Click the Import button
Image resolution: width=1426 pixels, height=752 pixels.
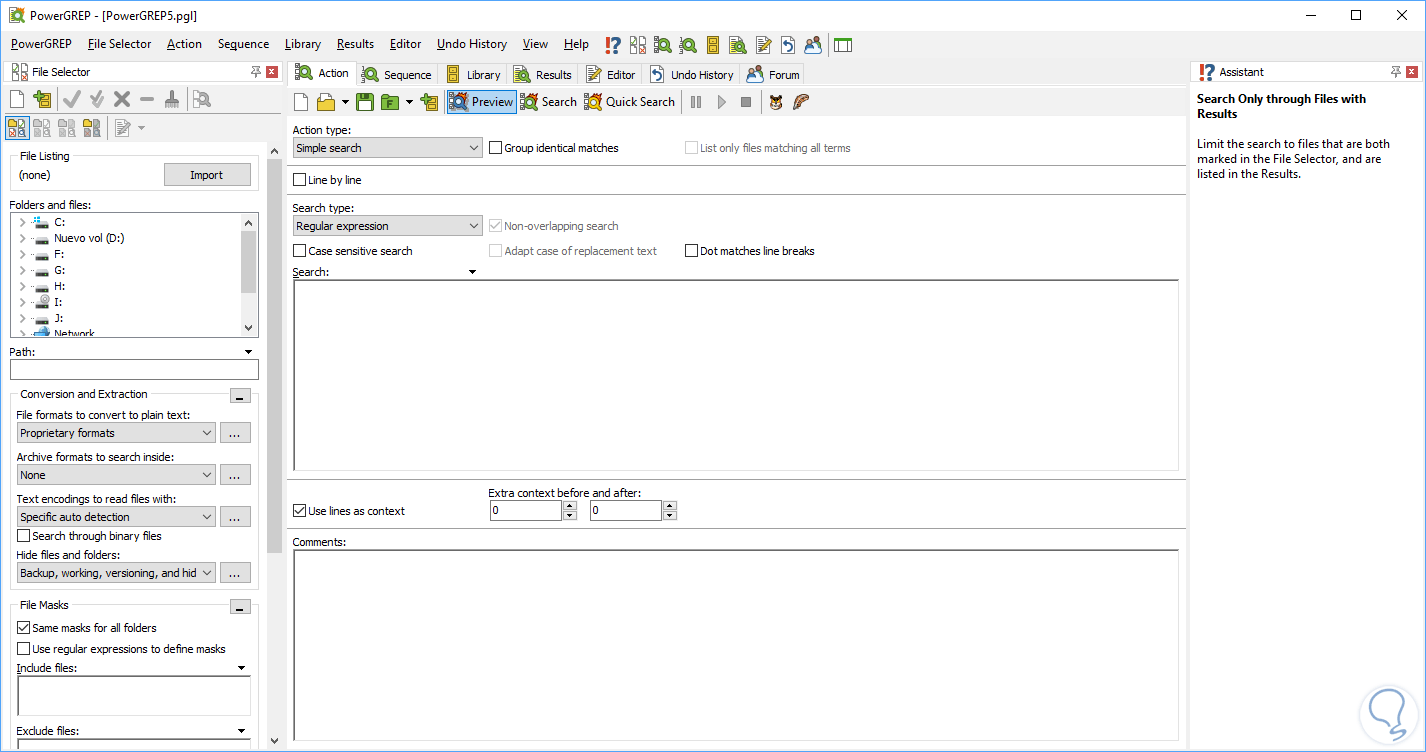[207, 175]
